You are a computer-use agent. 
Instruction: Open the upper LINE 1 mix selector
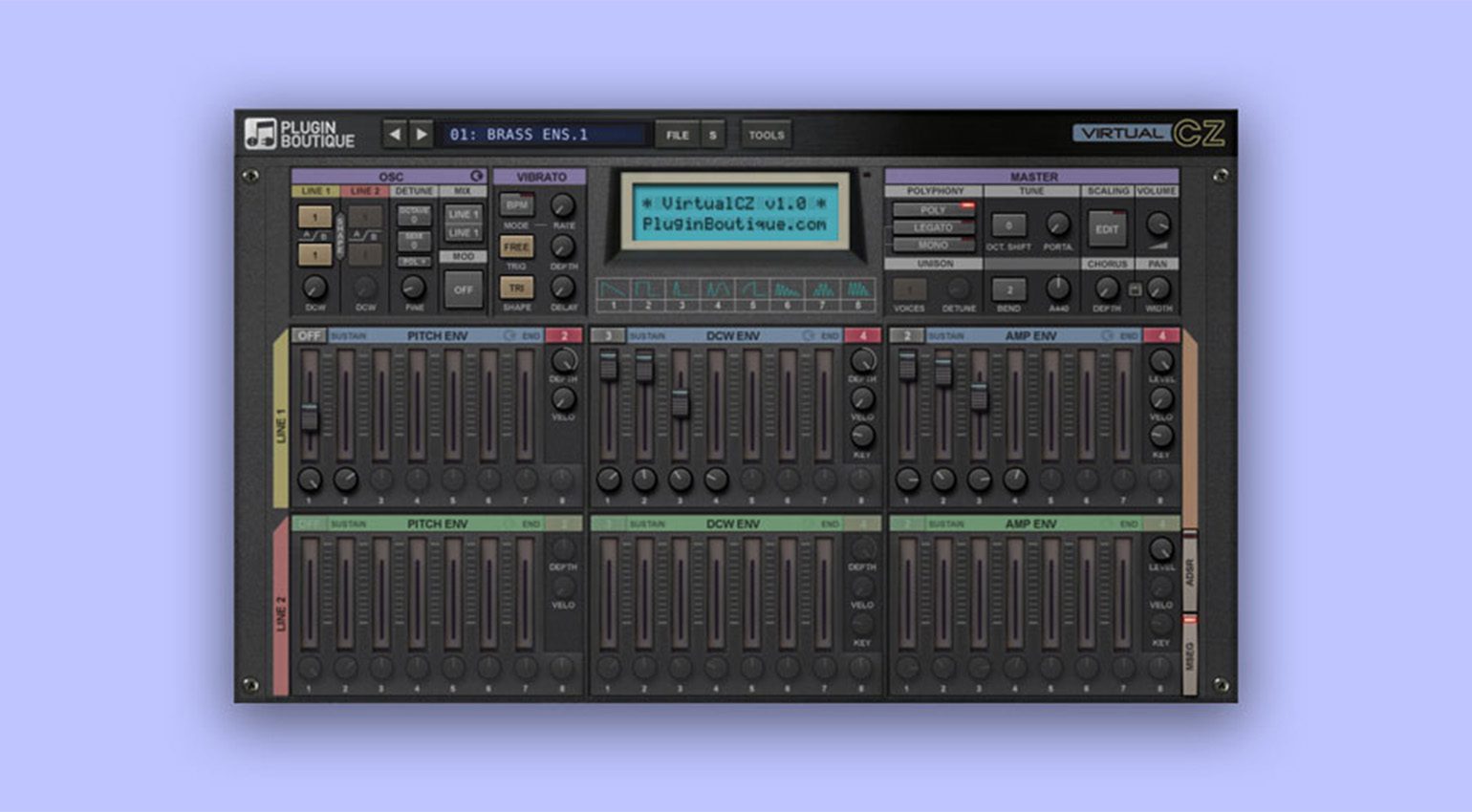point(463,214)
